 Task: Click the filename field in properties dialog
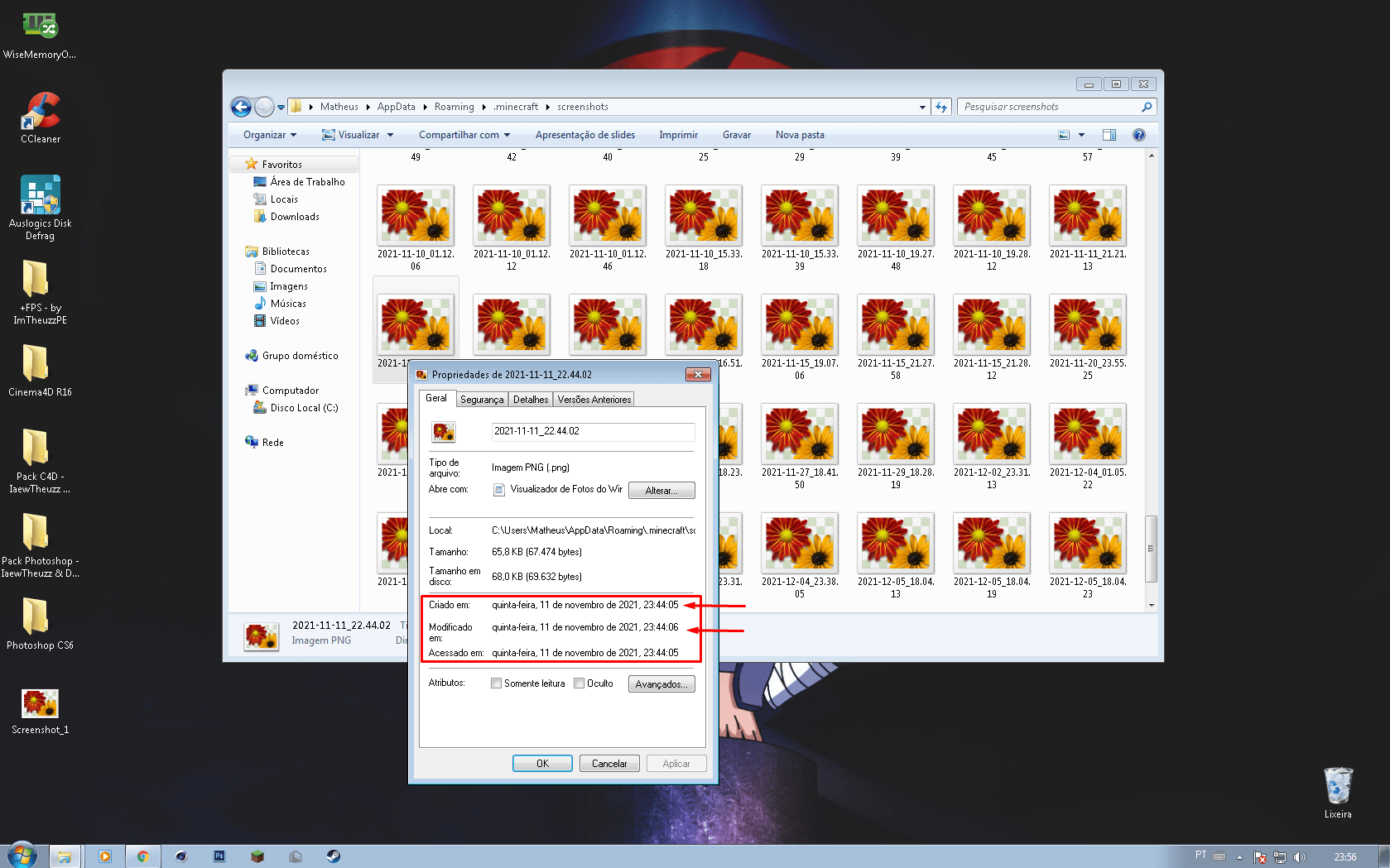point(593,431)
